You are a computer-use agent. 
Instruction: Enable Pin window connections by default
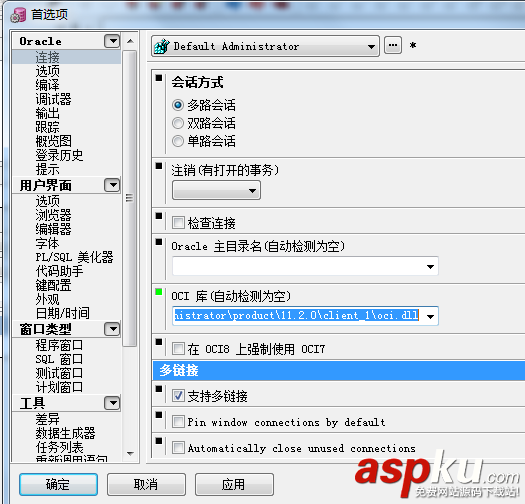coord(178,422)
